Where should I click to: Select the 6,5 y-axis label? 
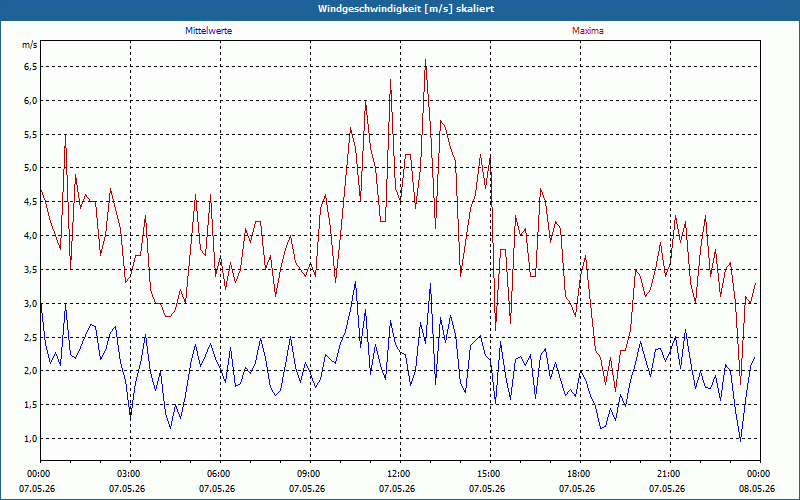32,67
